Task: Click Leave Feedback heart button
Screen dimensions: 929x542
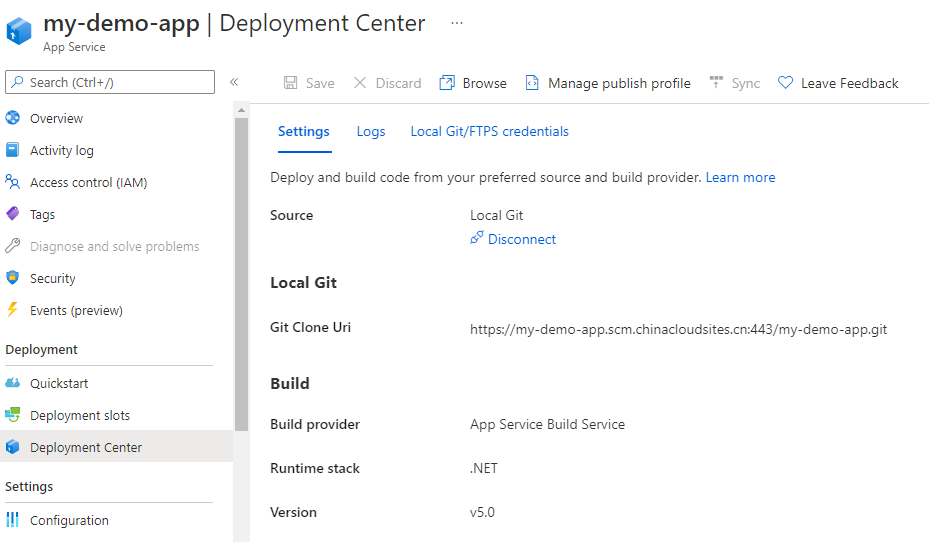Action: 838,83
